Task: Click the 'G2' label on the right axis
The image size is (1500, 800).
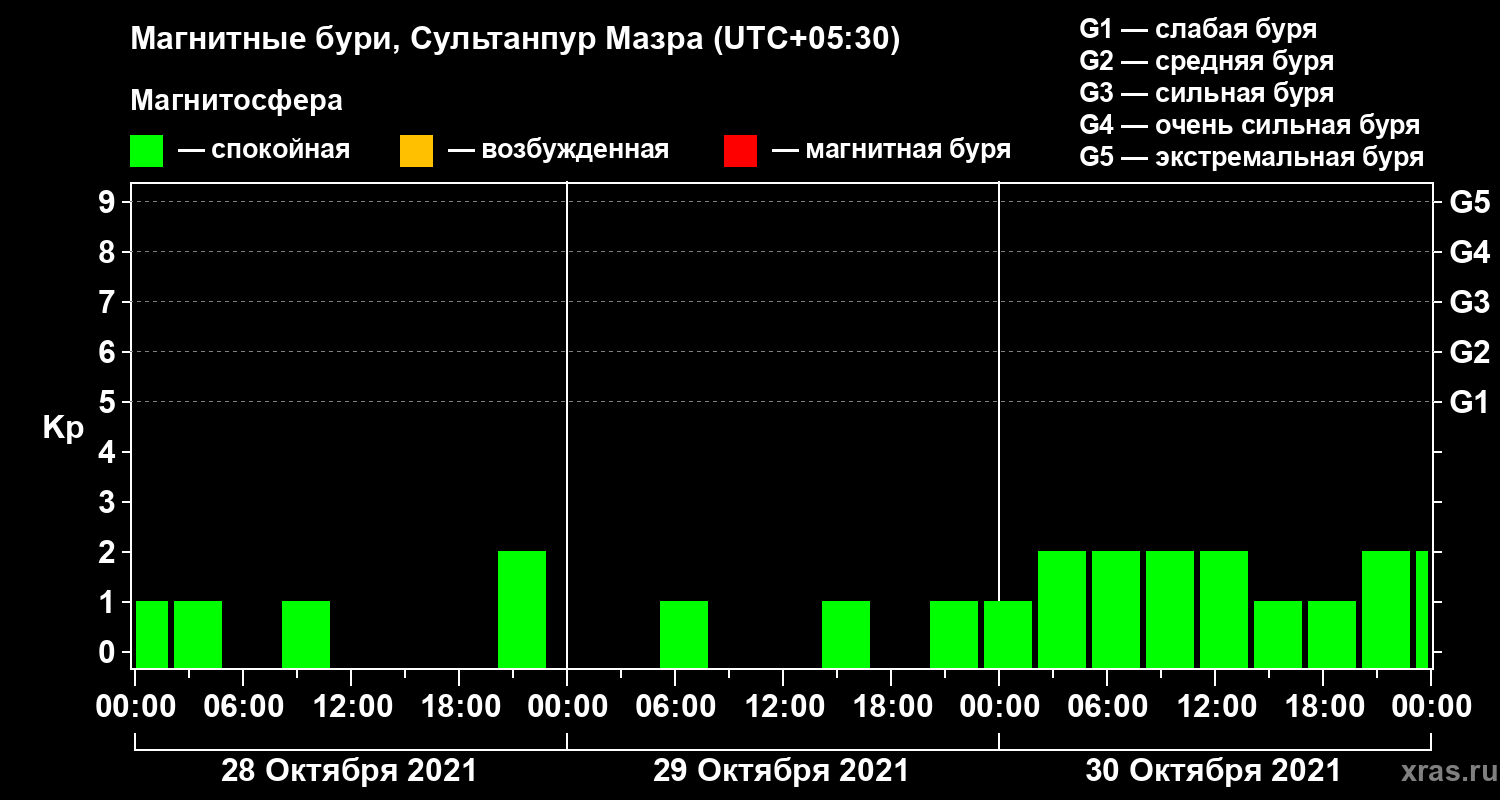Action: 1469,352
